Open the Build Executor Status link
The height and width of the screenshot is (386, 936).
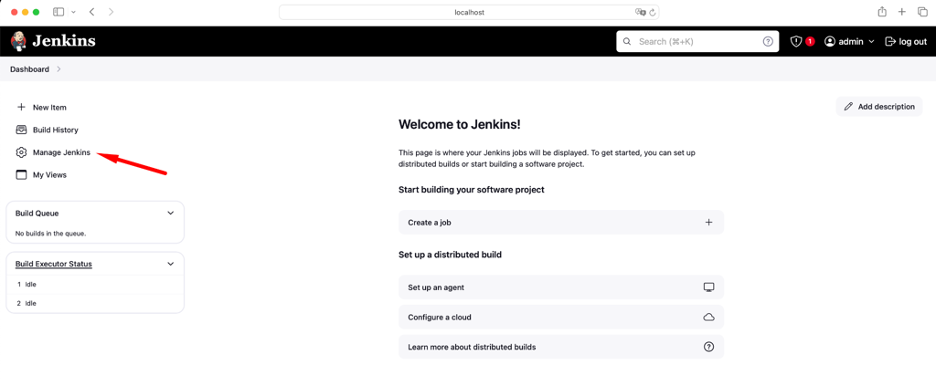pyautogui.click(x=54, y=264)
